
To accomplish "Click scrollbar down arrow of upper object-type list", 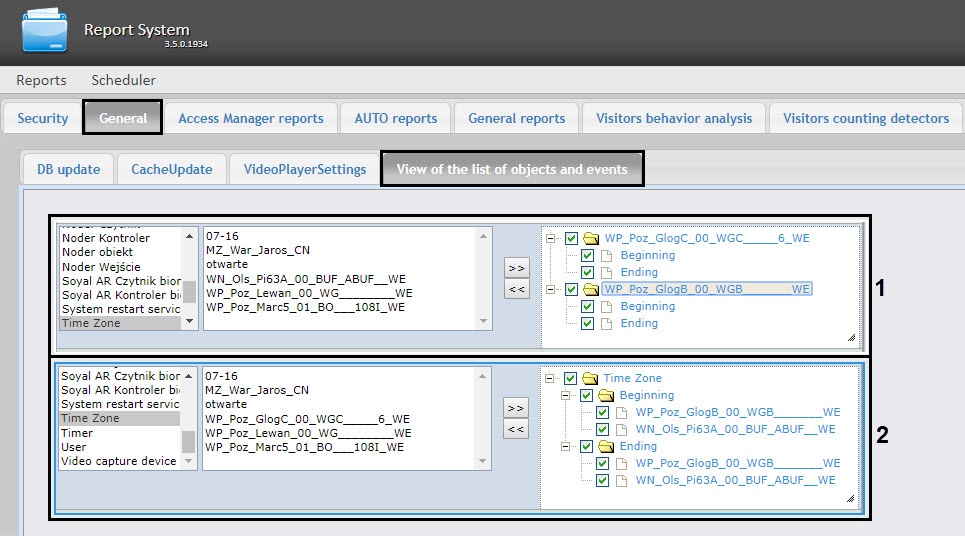I will [189, 322].
